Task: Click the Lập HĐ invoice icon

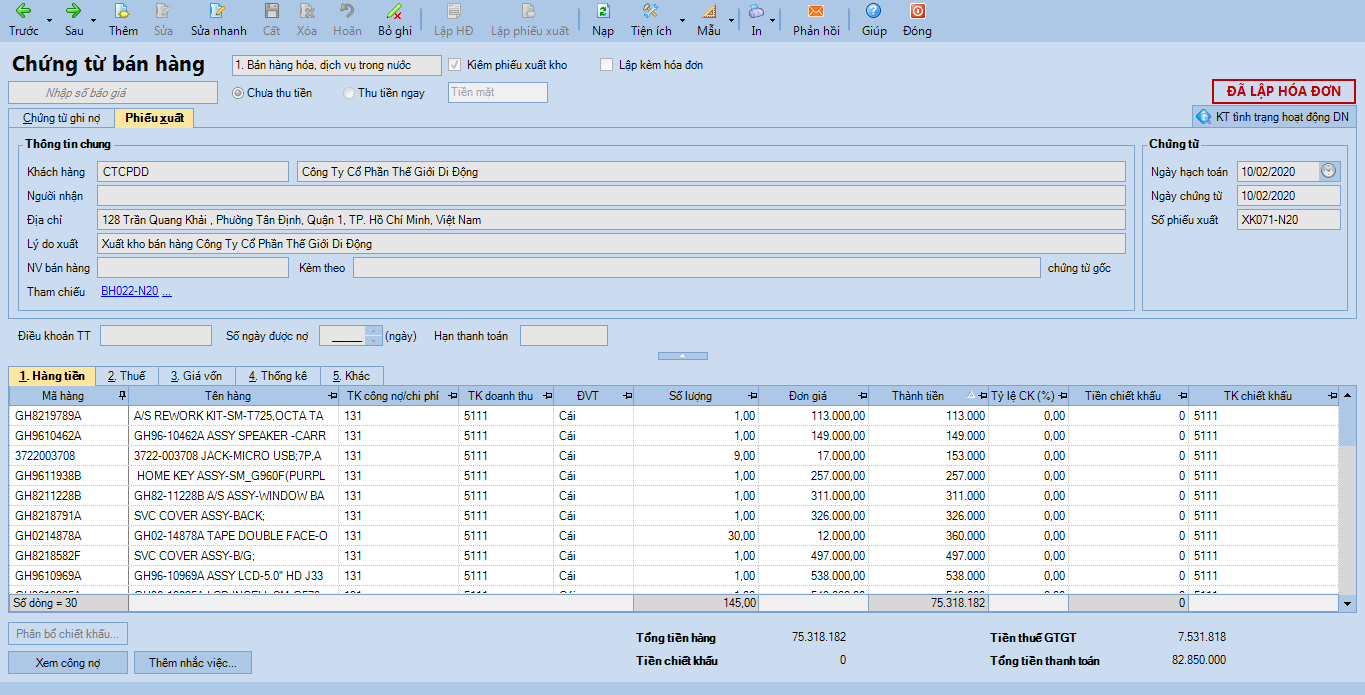Action: [x=454, y=20]
